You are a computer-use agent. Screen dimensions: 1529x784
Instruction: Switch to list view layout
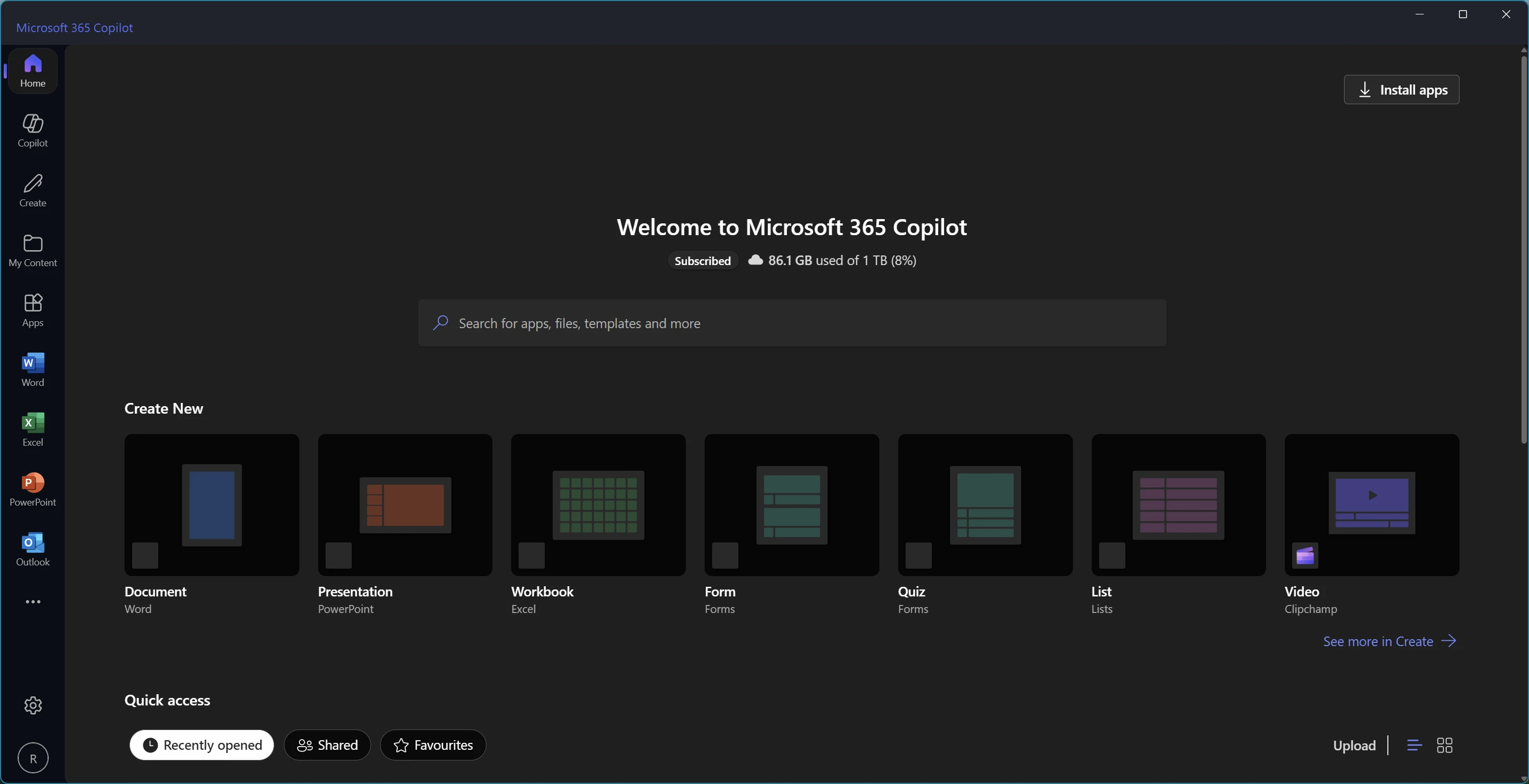pos(1414,745)
